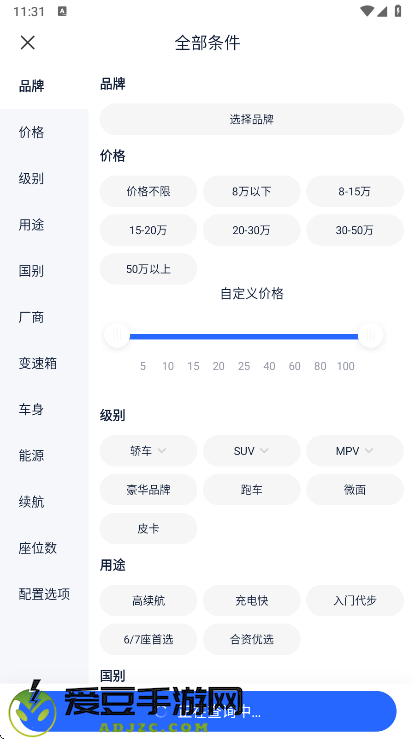This screenshot has height=739, width=415.
Task: Toggle the 豪华品牌 level filter
Action: pyautogui.click(x=148, y=490)
